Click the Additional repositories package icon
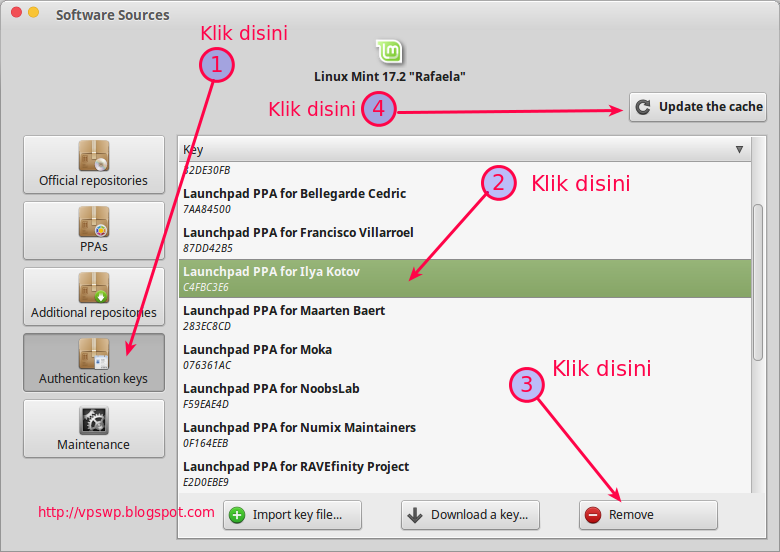Viewport: 780px width, 552px height. pos(94,288)
